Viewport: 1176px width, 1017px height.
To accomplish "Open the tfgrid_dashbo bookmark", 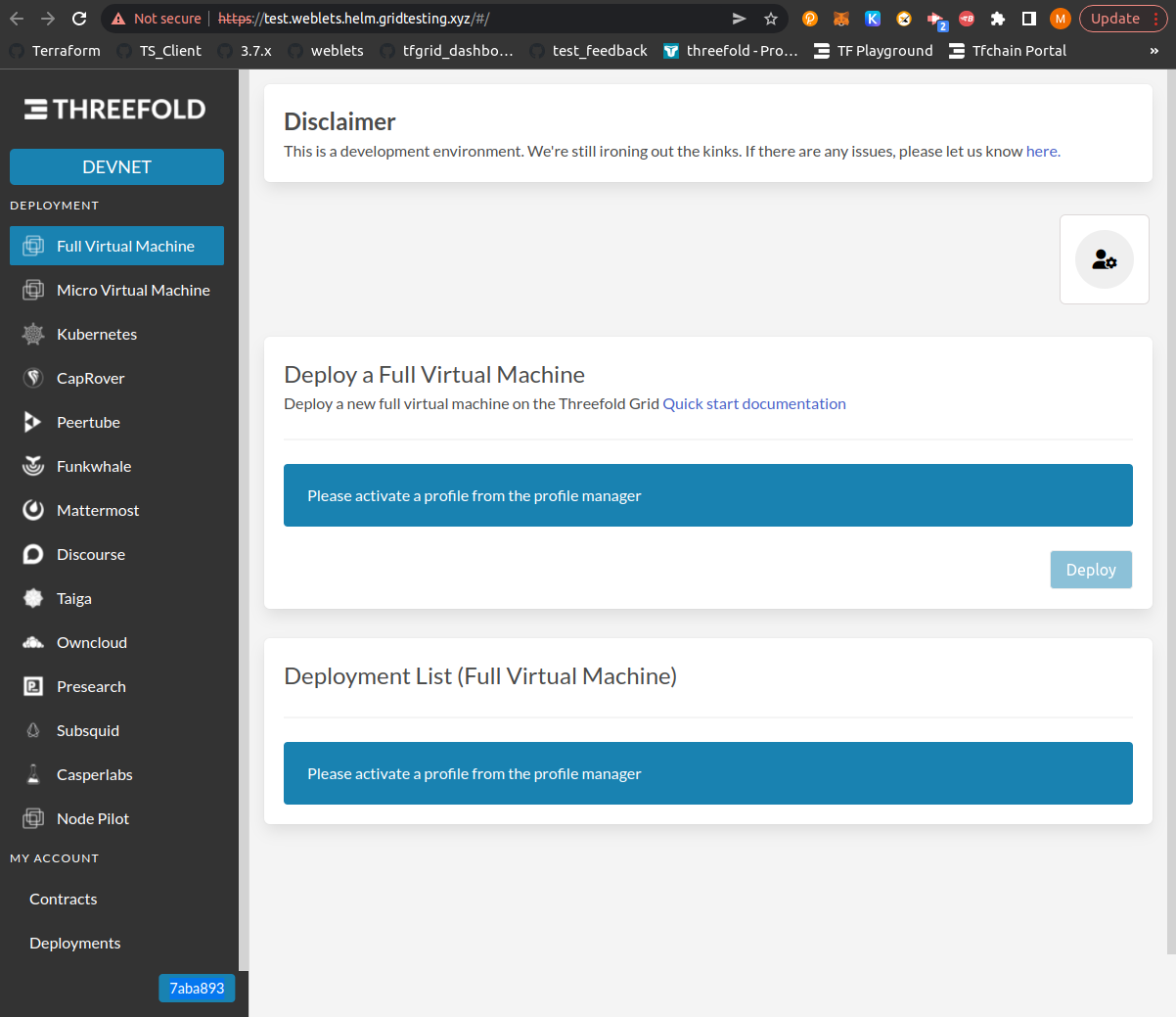I will pos(457,50).
